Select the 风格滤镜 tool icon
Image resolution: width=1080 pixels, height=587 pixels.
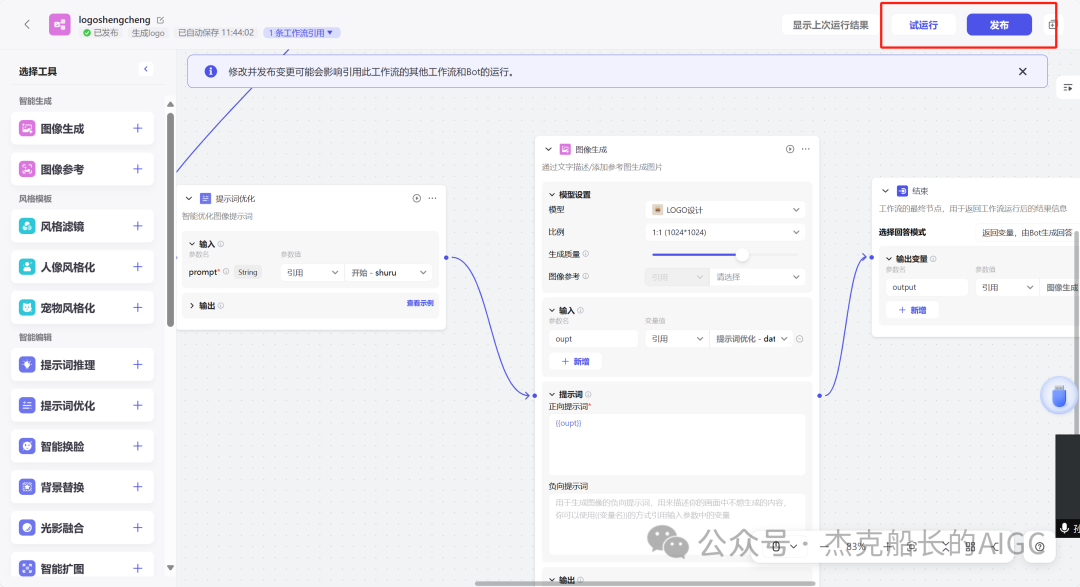27,226
